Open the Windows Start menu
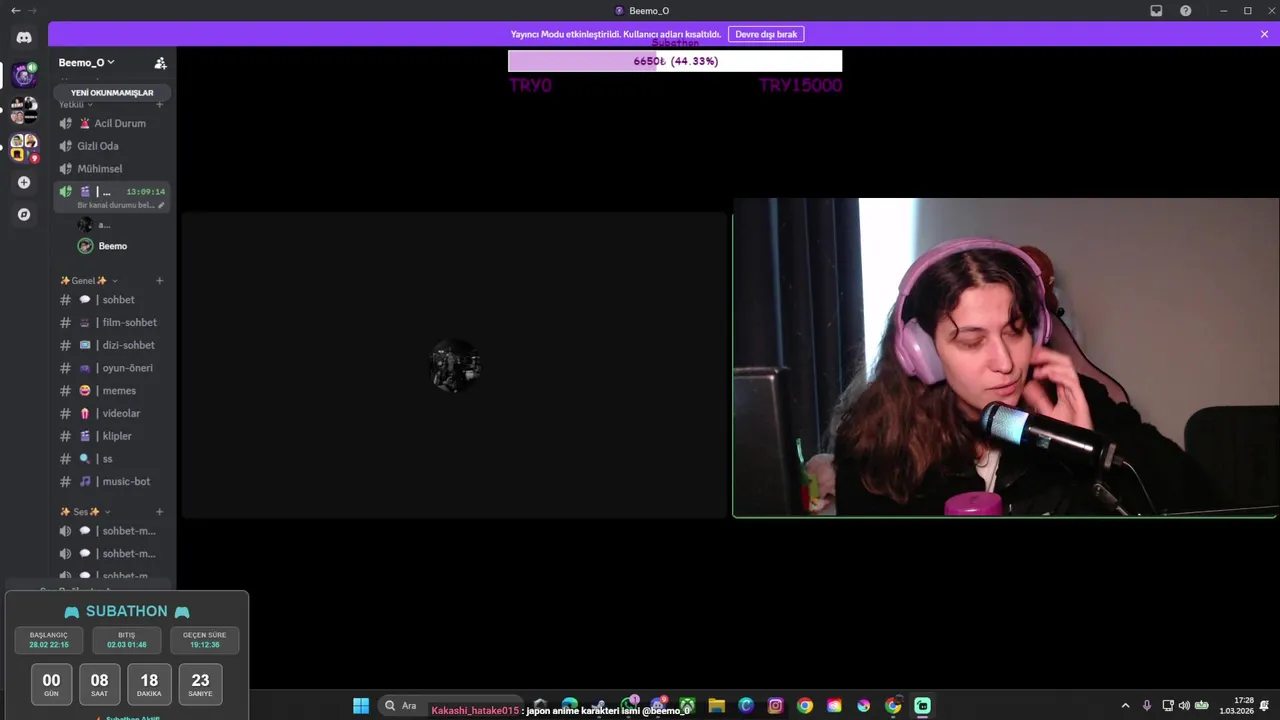1280x720 pixels. (x=361, y=706)
